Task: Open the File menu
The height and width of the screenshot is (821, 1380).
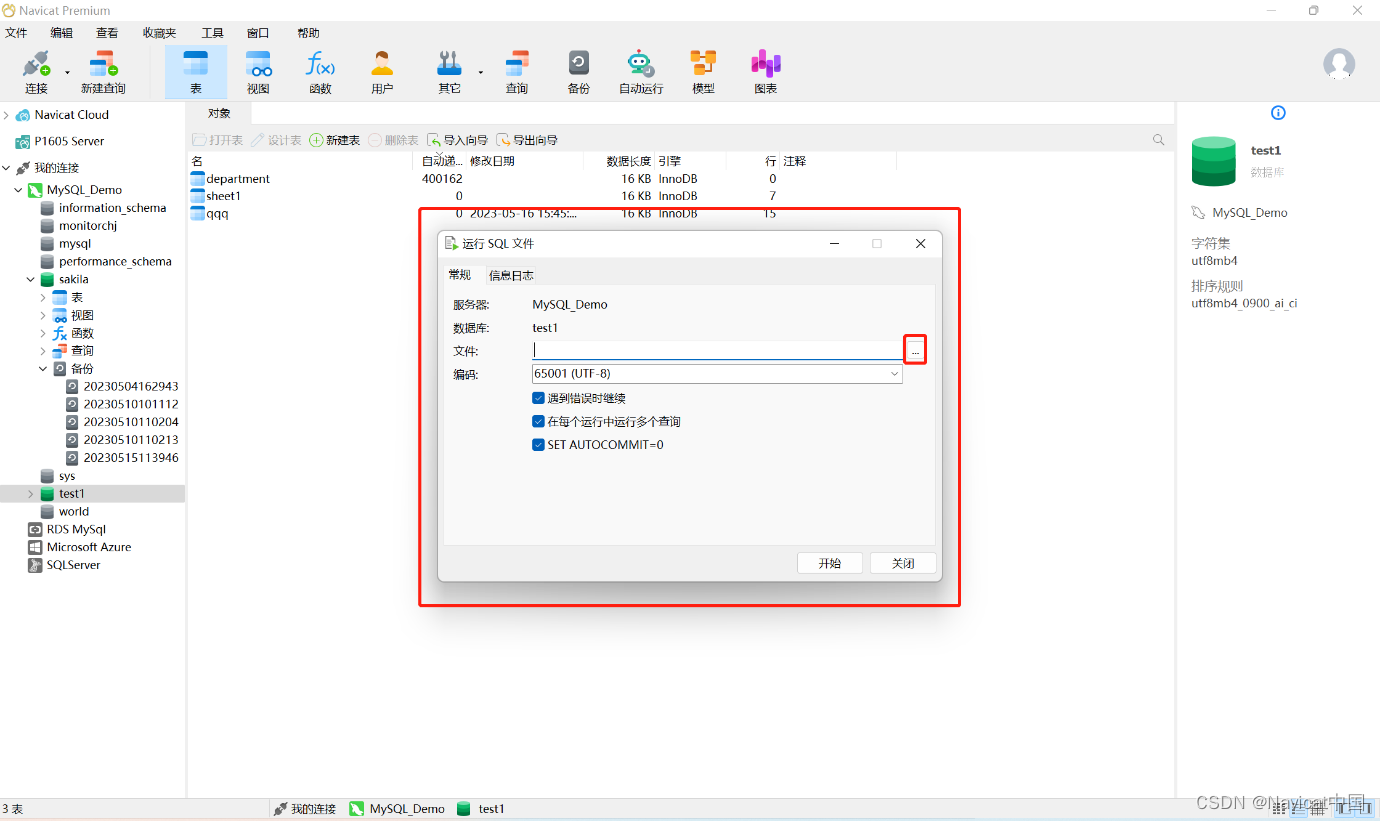Action: [16, 33]
